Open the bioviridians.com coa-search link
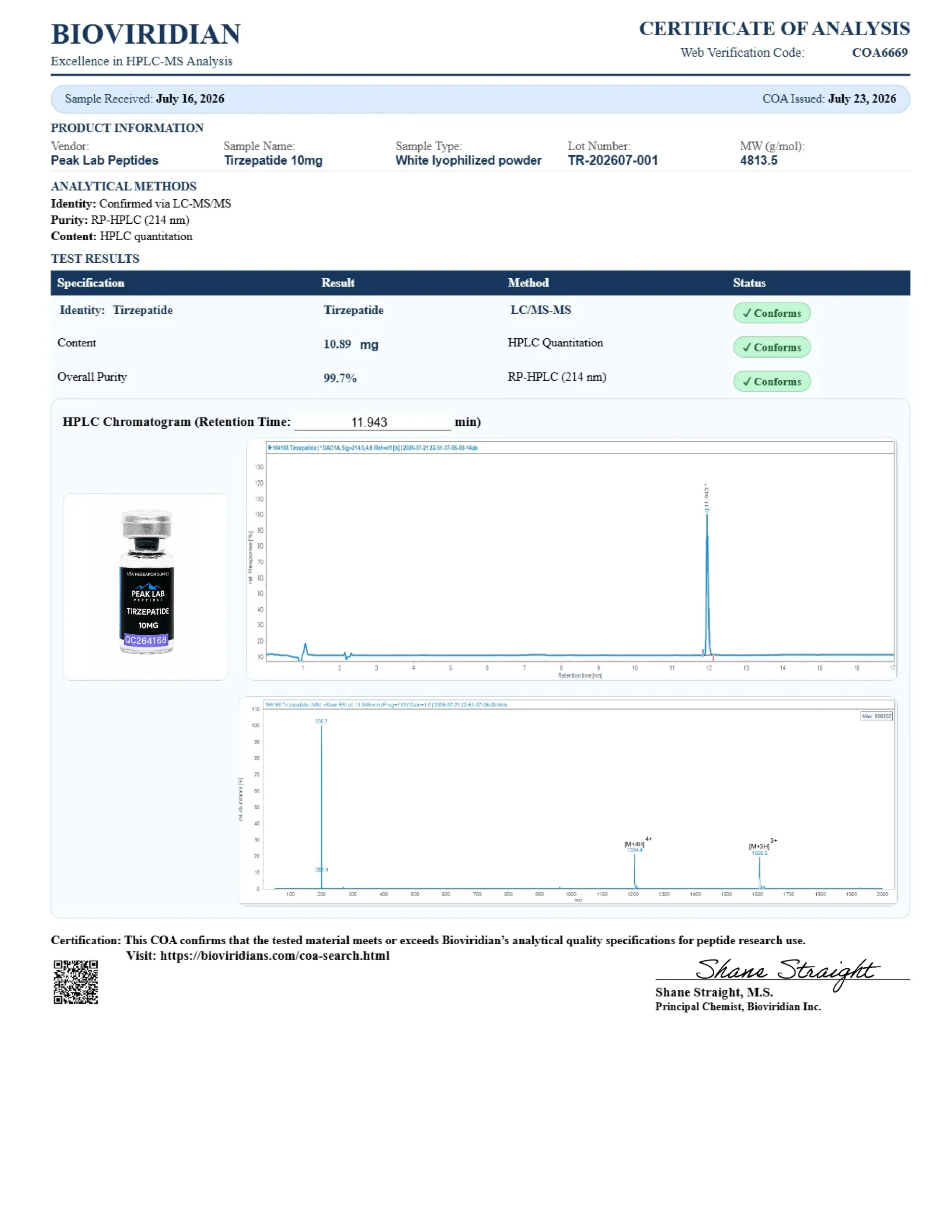 (x=275, y=956)
